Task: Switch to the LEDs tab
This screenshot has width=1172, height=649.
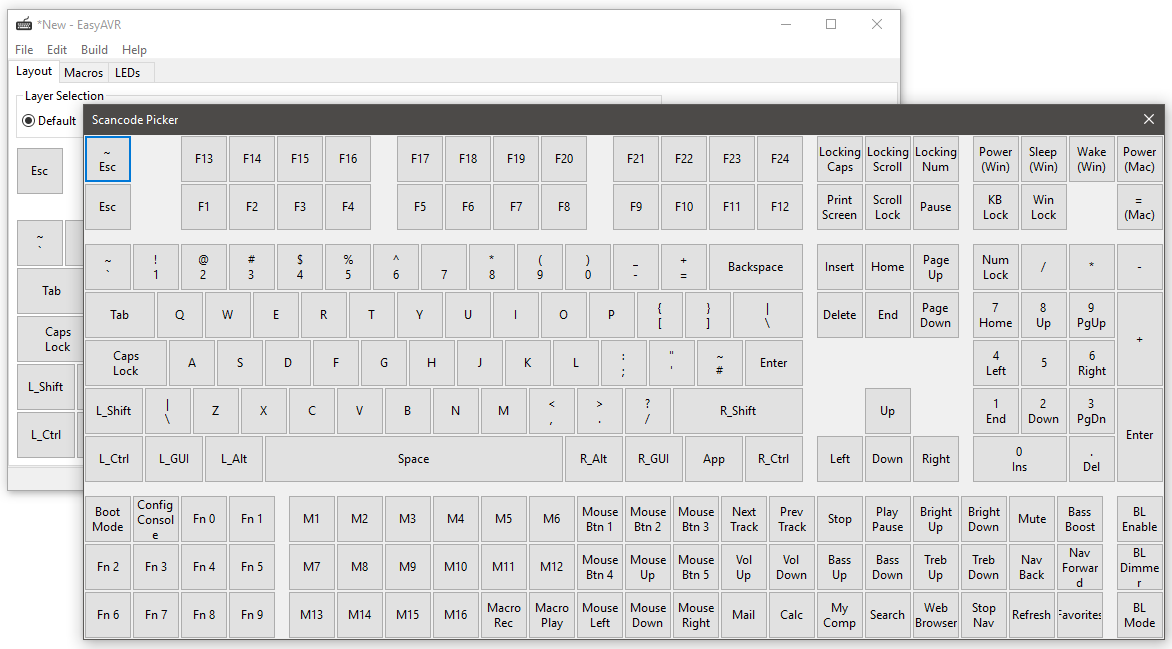Action: point(128,72)
